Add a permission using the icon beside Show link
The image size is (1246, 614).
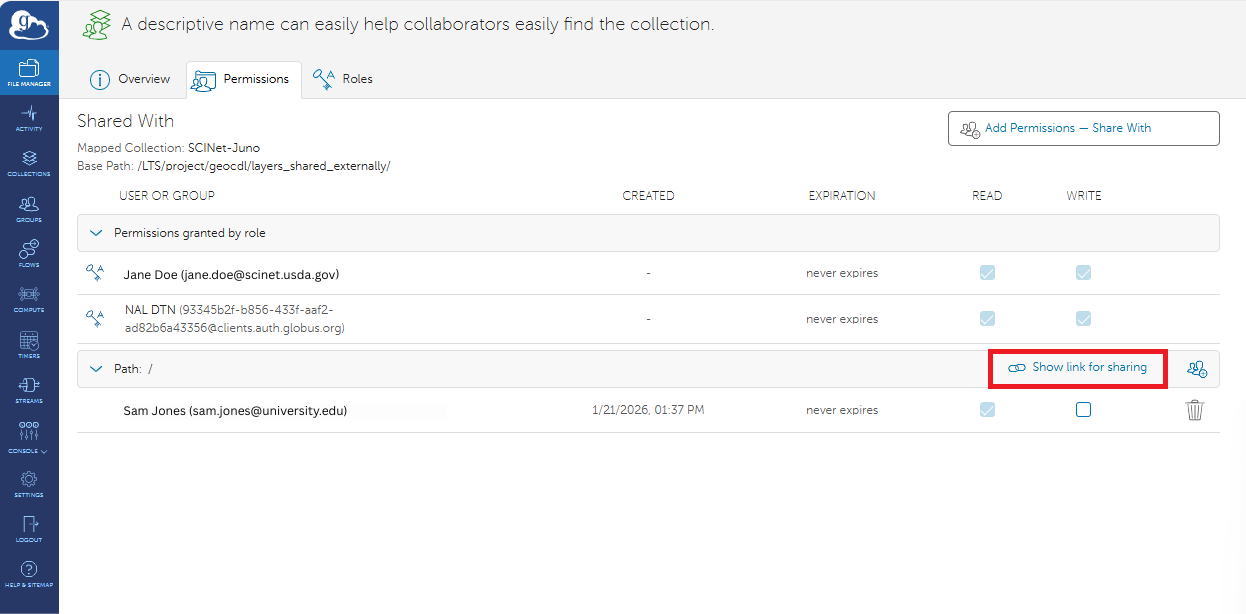point(1196,368)
